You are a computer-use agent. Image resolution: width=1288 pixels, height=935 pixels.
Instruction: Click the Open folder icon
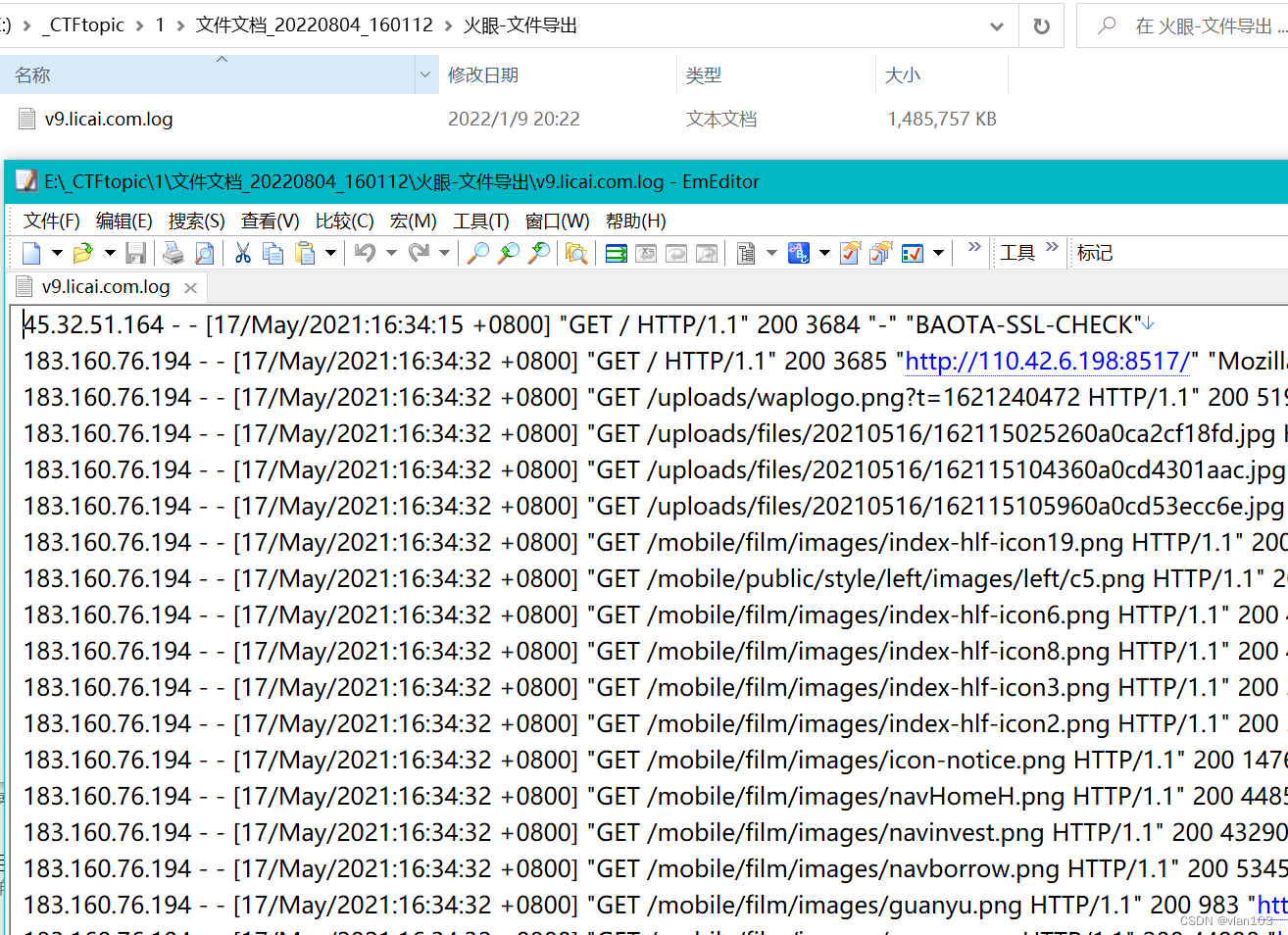(82, 254)
